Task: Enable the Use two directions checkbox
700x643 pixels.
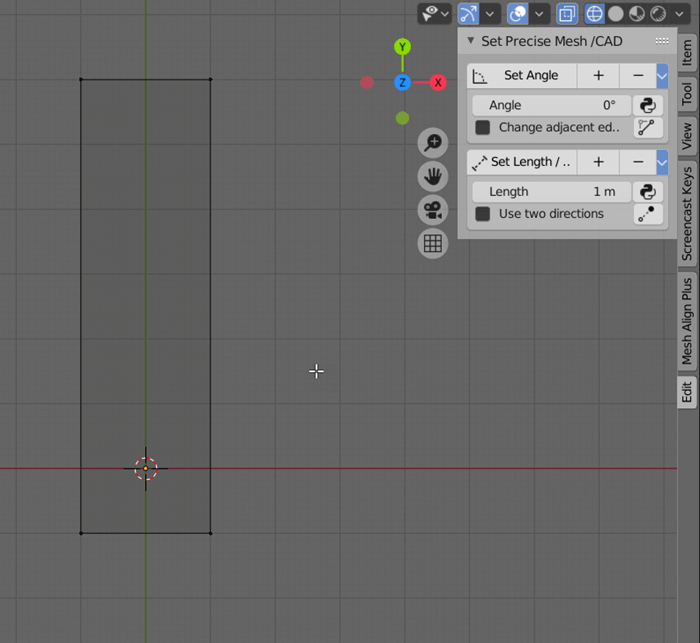Action: 483,214
